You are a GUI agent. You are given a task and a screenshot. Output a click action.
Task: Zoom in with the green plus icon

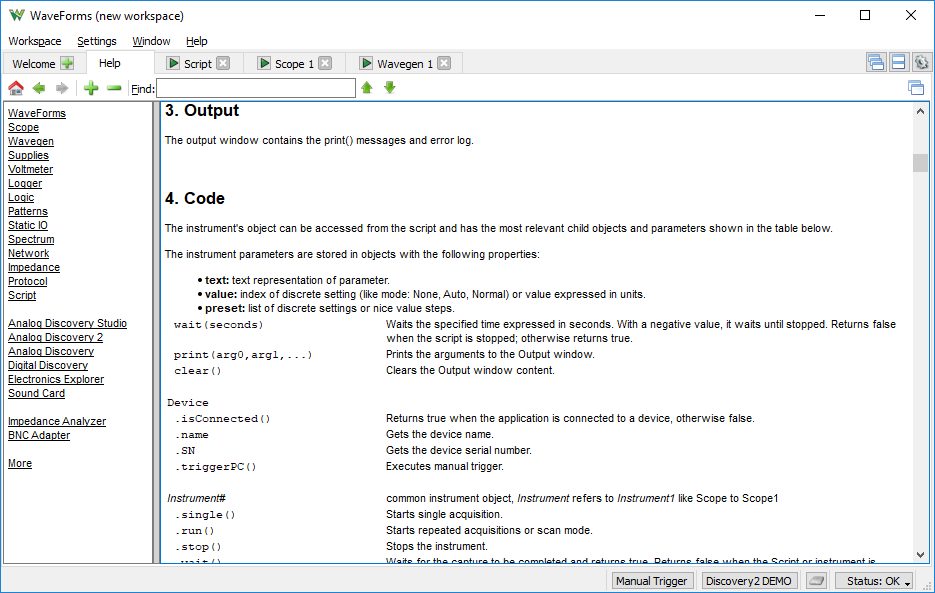pos(91,88)
